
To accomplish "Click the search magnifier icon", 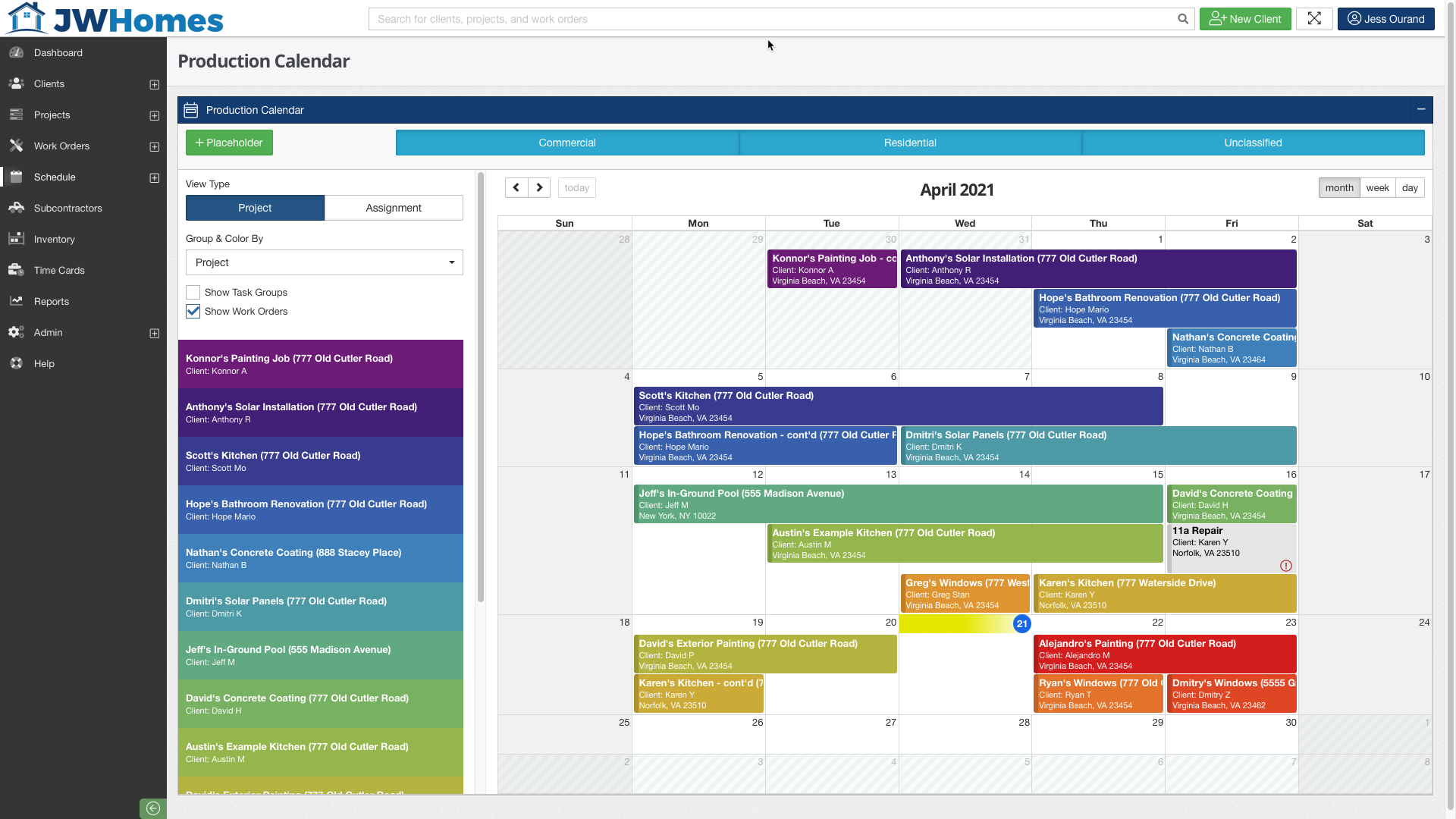I will [x=1182, y=19].
